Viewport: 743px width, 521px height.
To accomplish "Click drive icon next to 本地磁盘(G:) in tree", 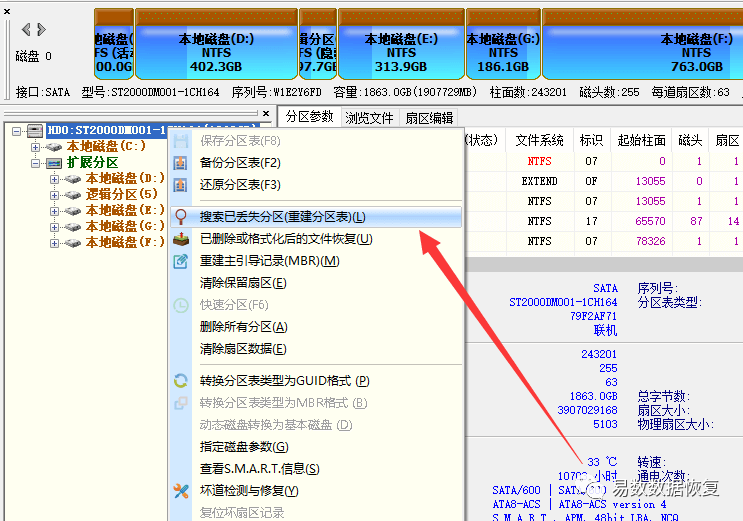I will pos(72,227).
